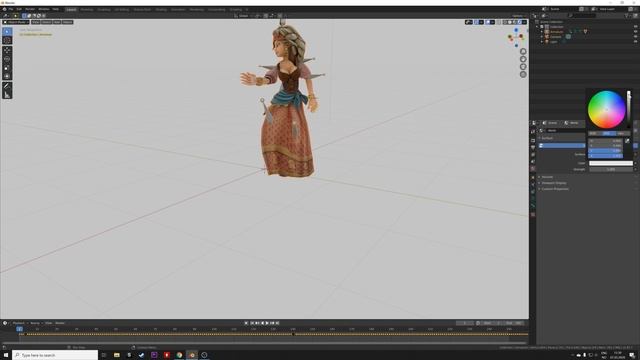Click the viewport pan (hand) gizmo button
The image size is (640, 360).
pyautogui.click(x=523, y=59)
